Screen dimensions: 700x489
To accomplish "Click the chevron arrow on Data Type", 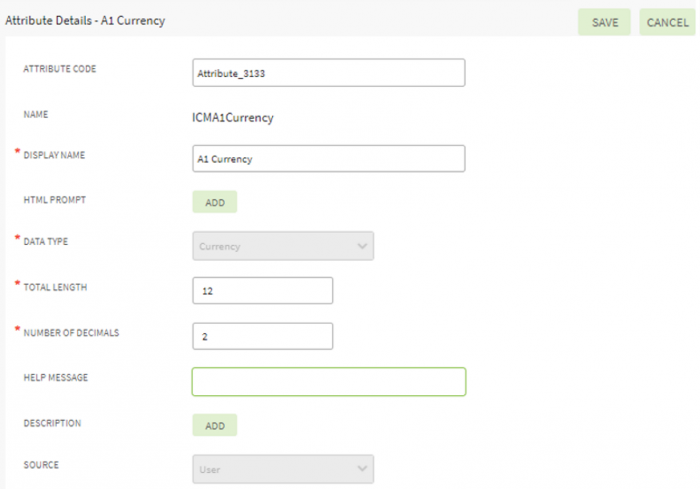I will (x=361, y=246).
